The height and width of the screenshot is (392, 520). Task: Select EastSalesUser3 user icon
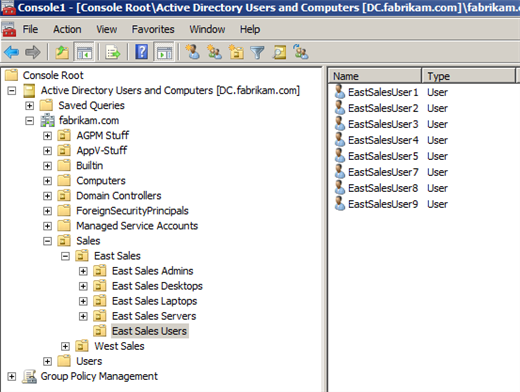click(340, 124)
